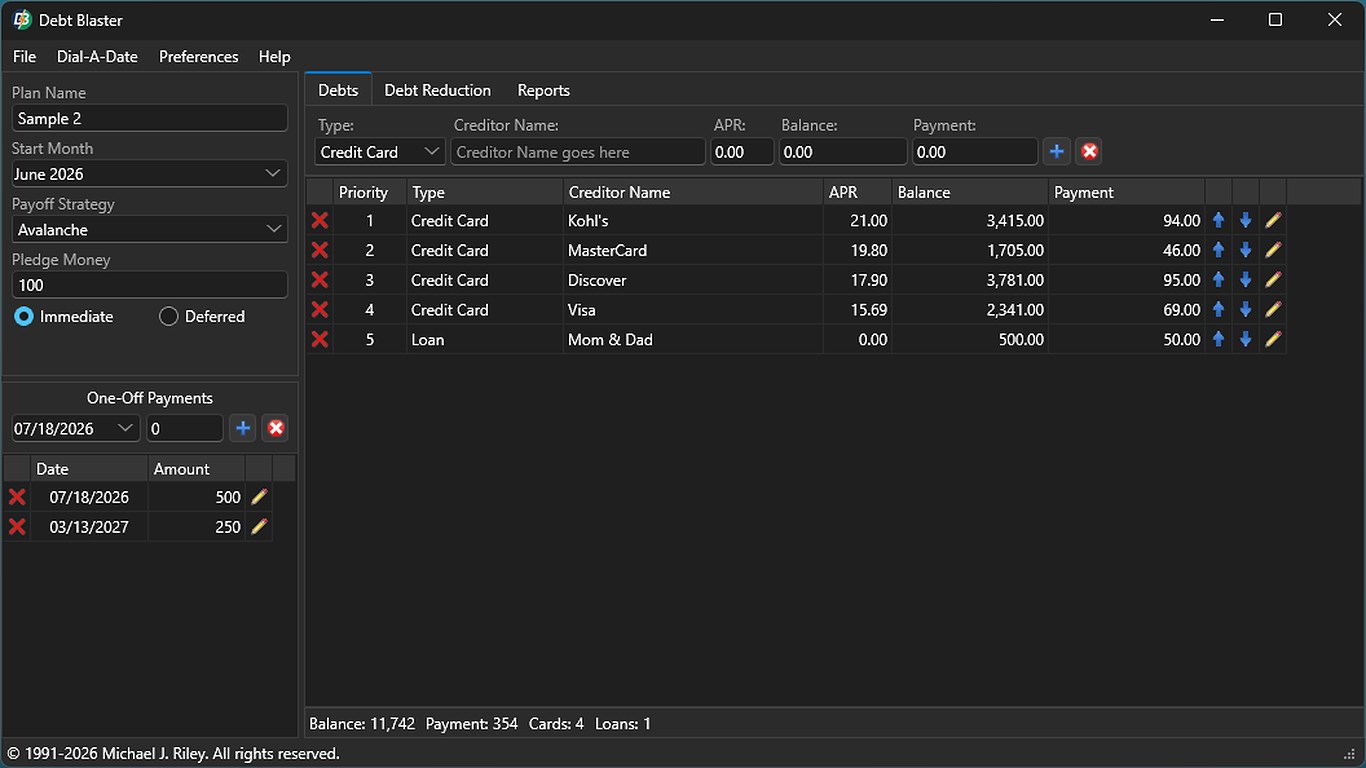Viewport: 1366px width, 768px height.
Task: Delete the 07/18/2026 one-off payment
Action: (17, 497)
